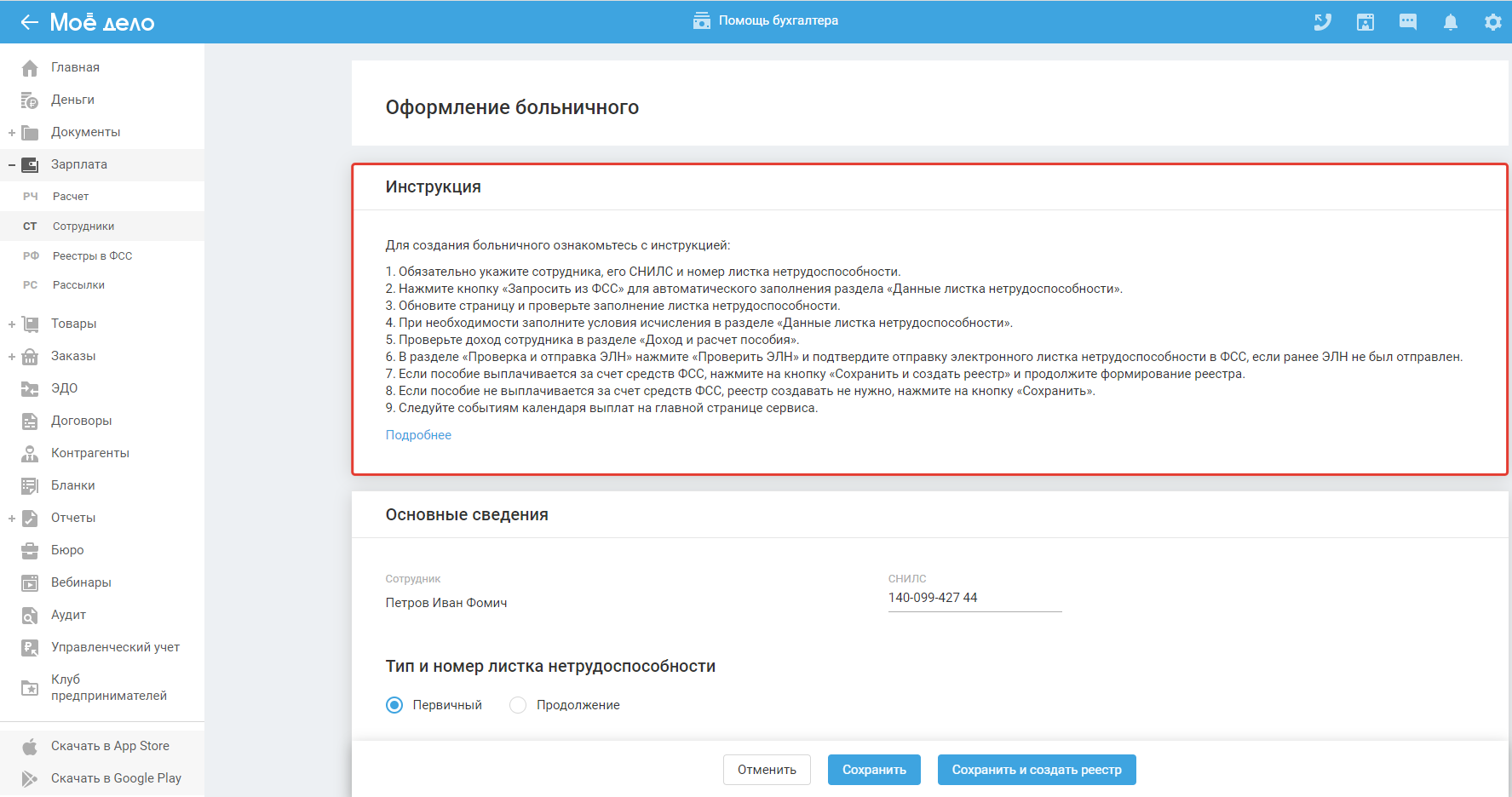The height and width of the screenshot is (797, 1512).
Task: Select the Продолжение radio button
Action: pos(518,705)
